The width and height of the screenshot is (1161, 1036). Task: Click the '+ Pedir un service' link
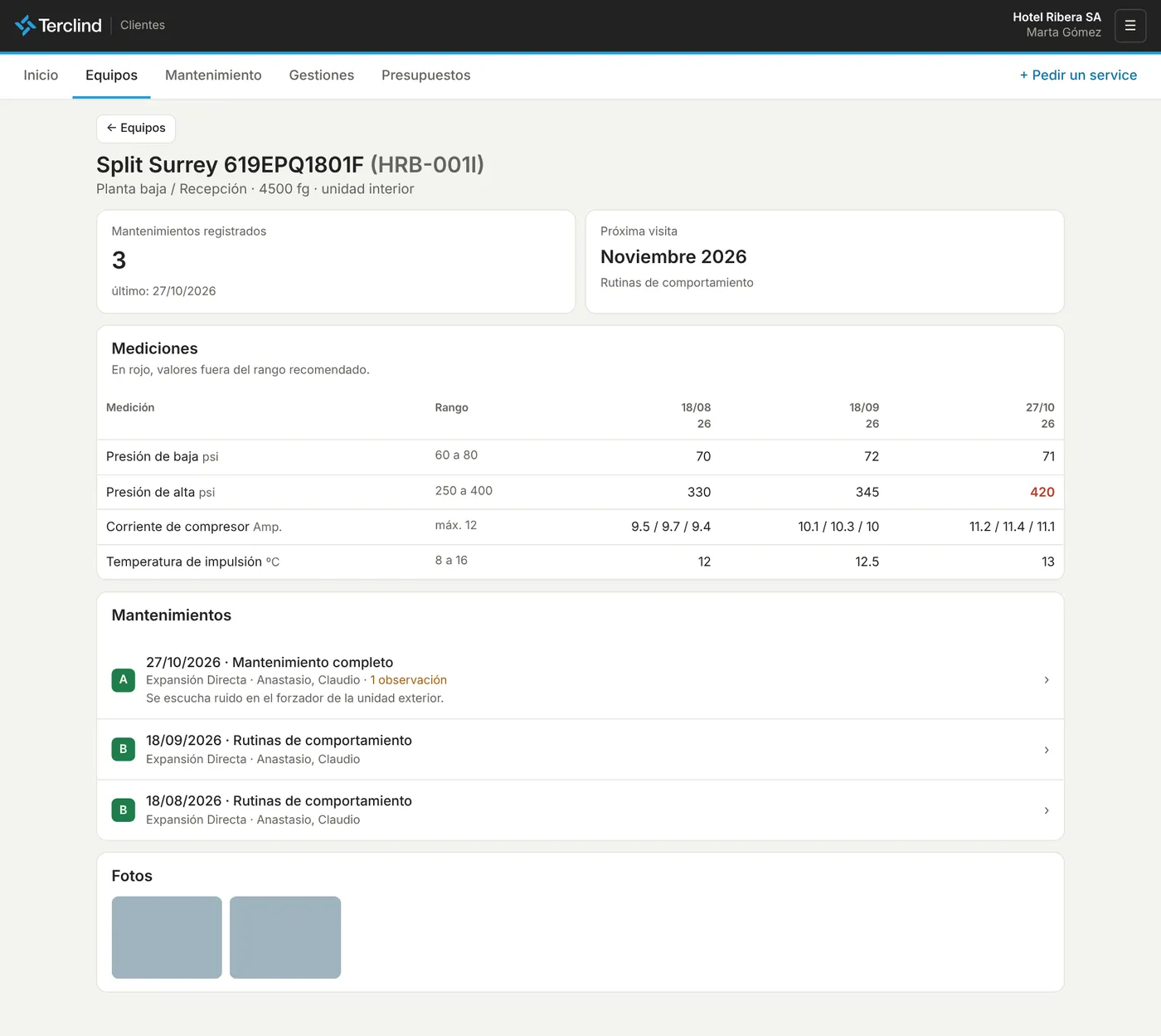(x=1078, y=75)
